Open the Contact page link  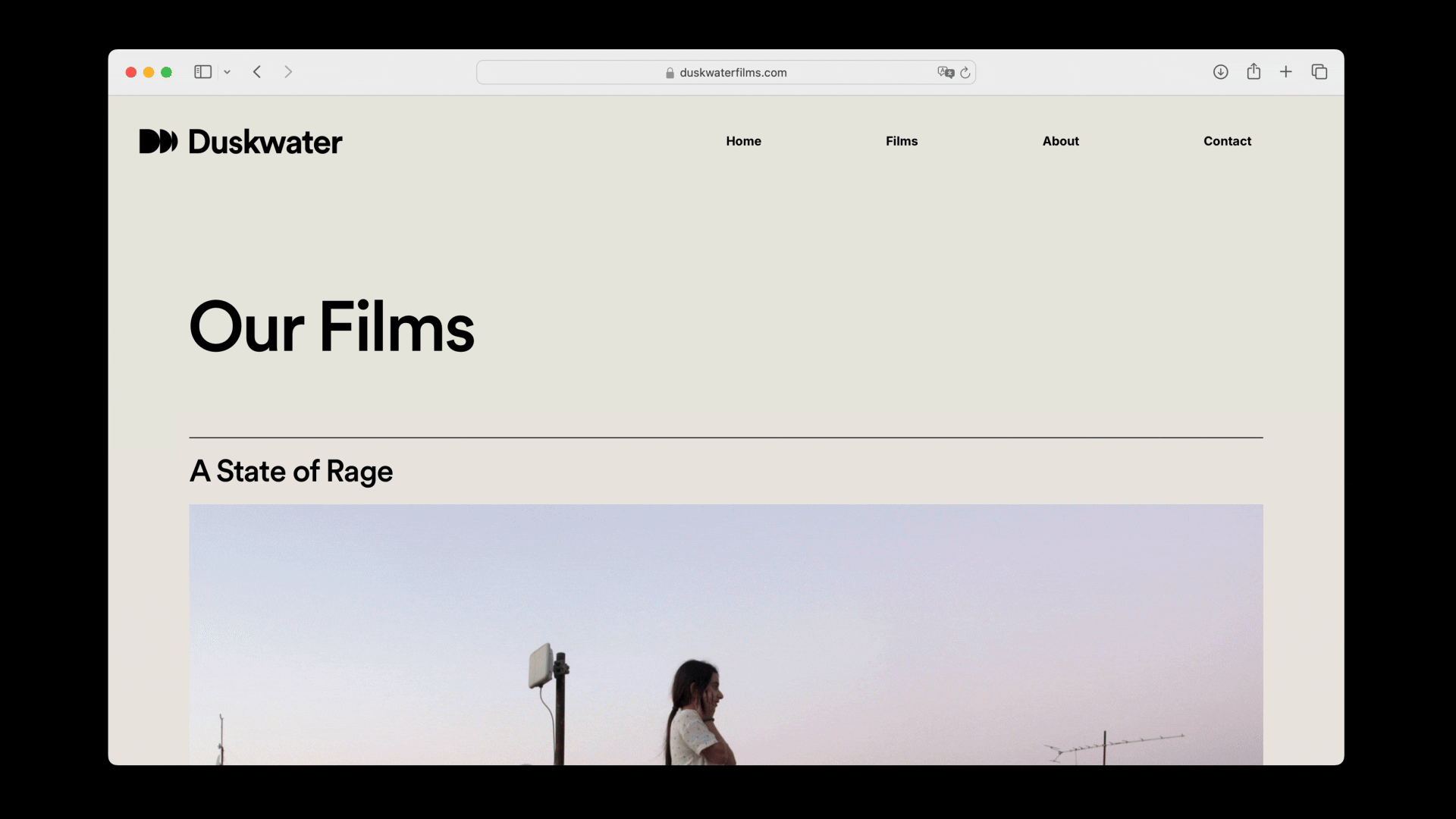tap(1227, 141)
